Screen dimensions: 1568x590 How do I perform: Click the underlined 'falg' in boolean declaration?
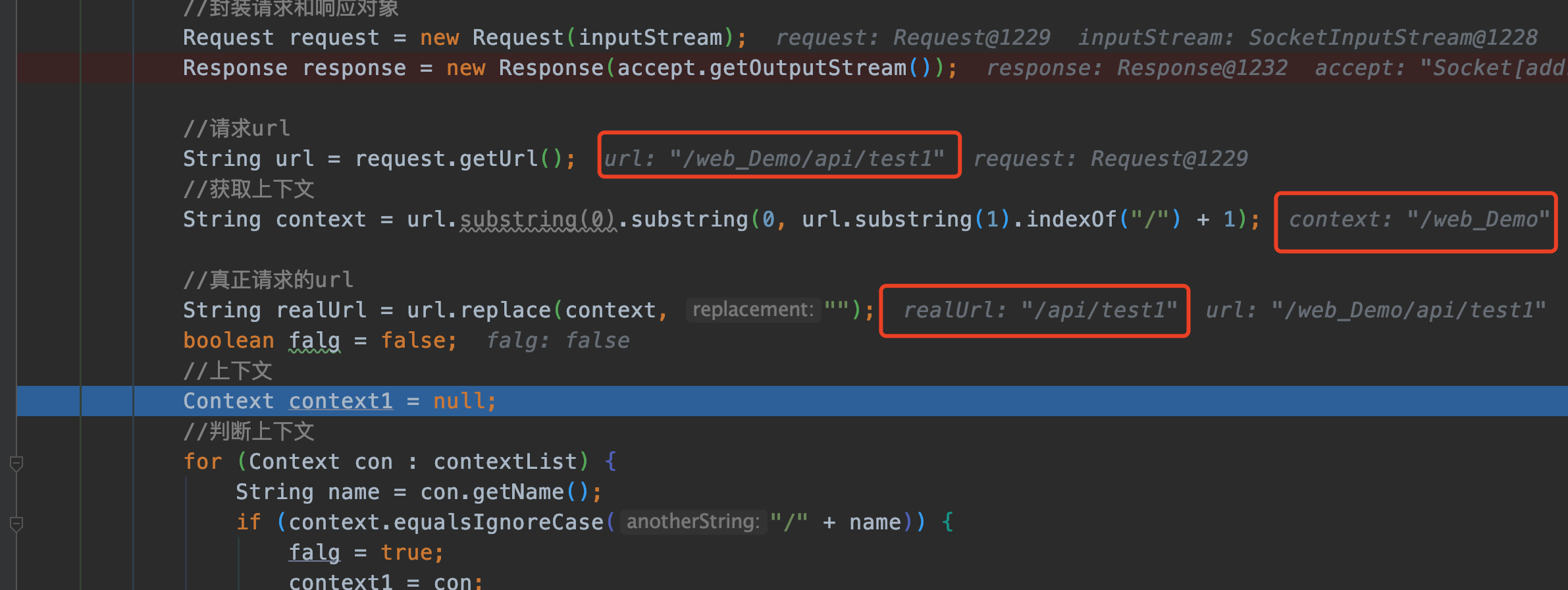click(x=315, y=340)
